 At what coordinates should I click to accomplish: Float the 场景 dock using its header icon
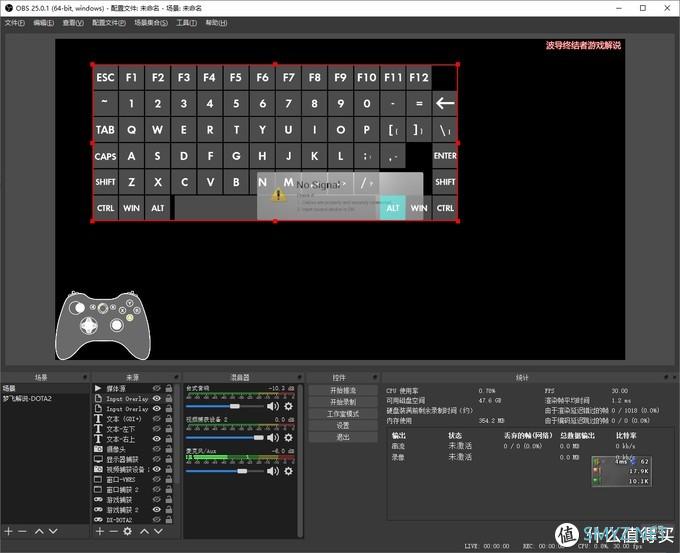click(85, 377)
